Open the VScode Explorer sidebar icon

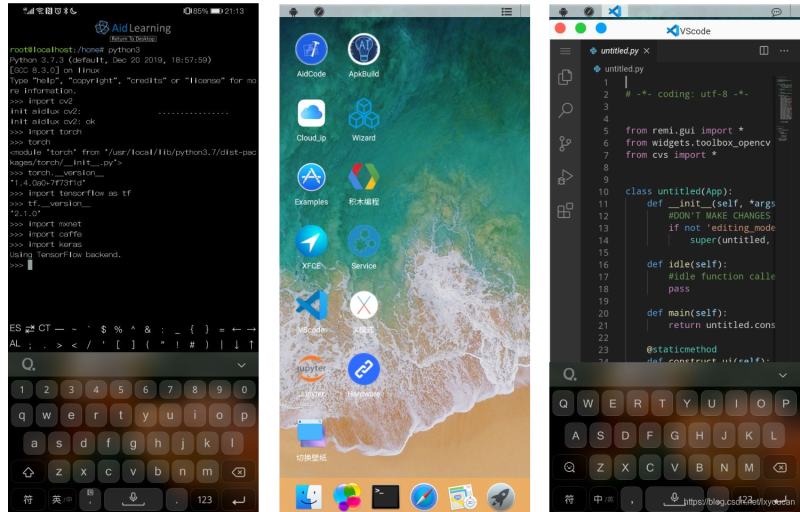pos(565,77)
